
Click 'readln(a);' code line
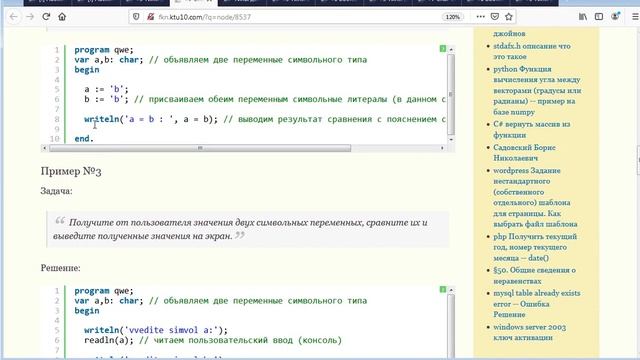point(109,340)
